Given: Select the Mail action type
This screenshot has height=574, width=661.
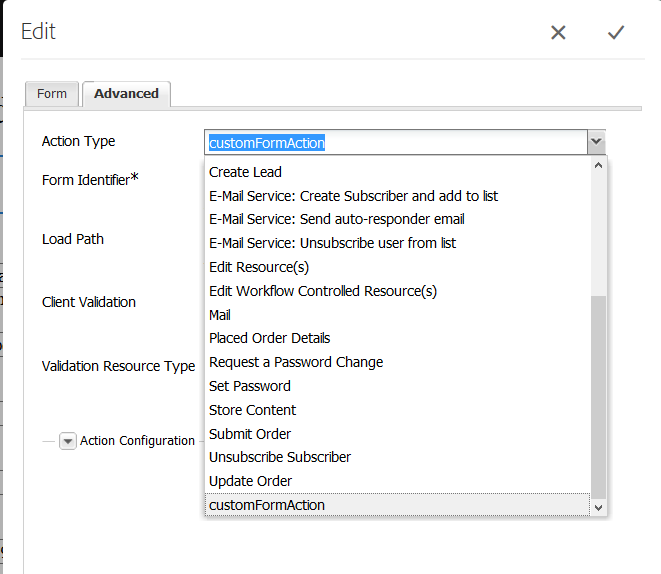Looking at the screenshot, I should (220, 315).
